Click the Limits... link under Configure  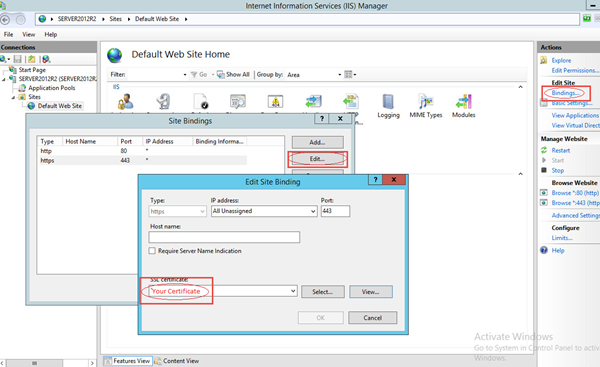pyautogui.click(x=562, y=238)
